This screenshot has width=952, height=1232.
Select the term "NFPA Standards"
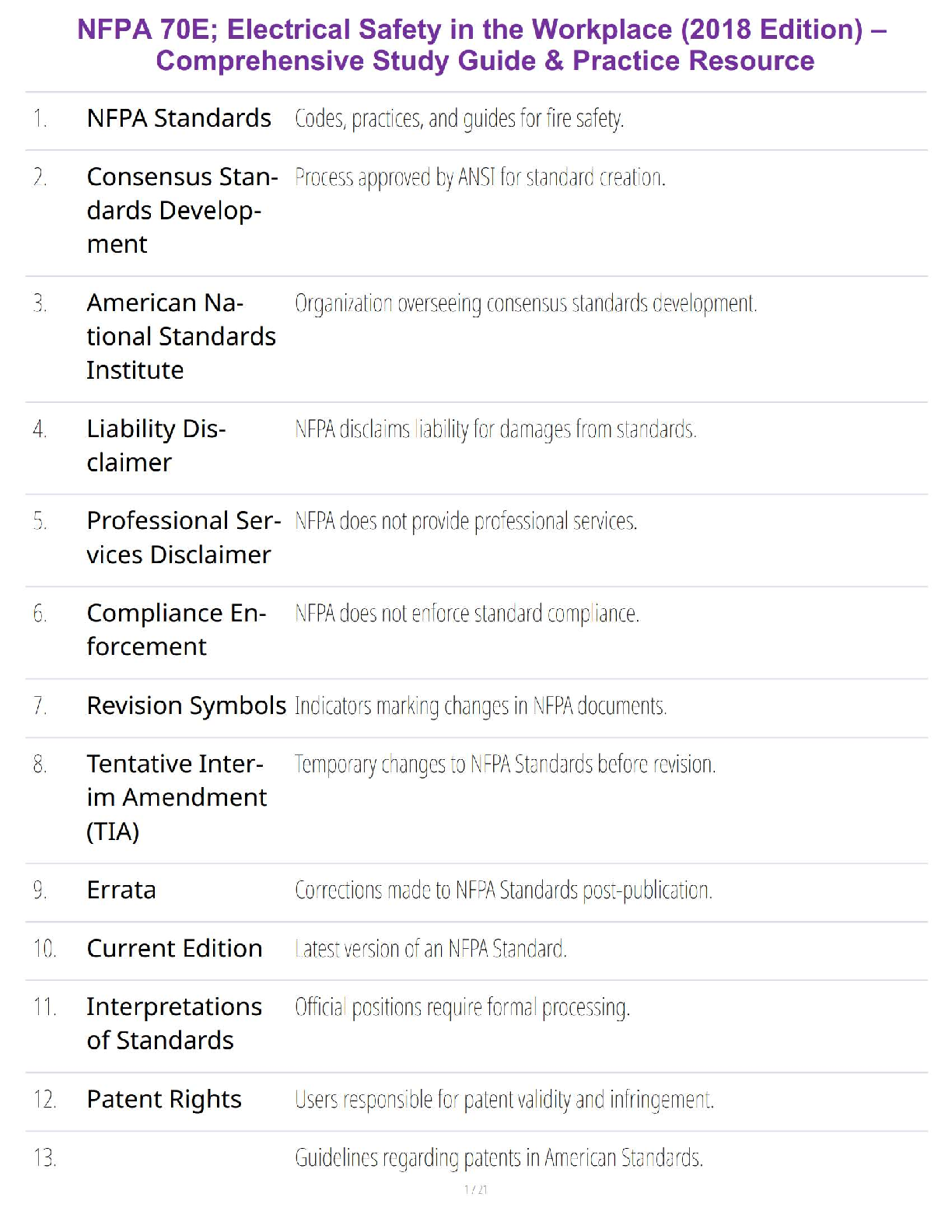179,118
